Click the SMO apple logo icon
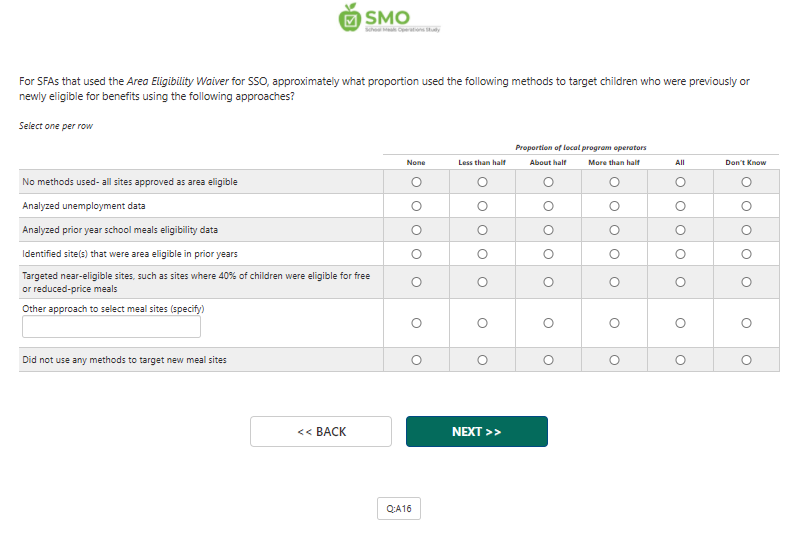The image size is (795, 536). click(x=350, y=17)
